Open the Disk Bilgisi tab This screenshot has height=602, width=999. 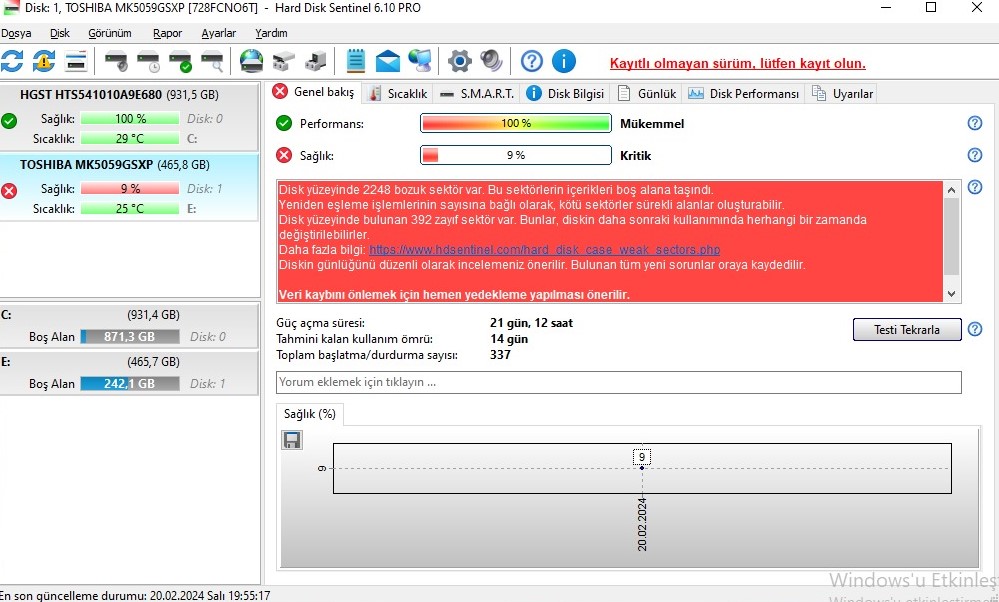pyautogui.click(x=565, y=94)
